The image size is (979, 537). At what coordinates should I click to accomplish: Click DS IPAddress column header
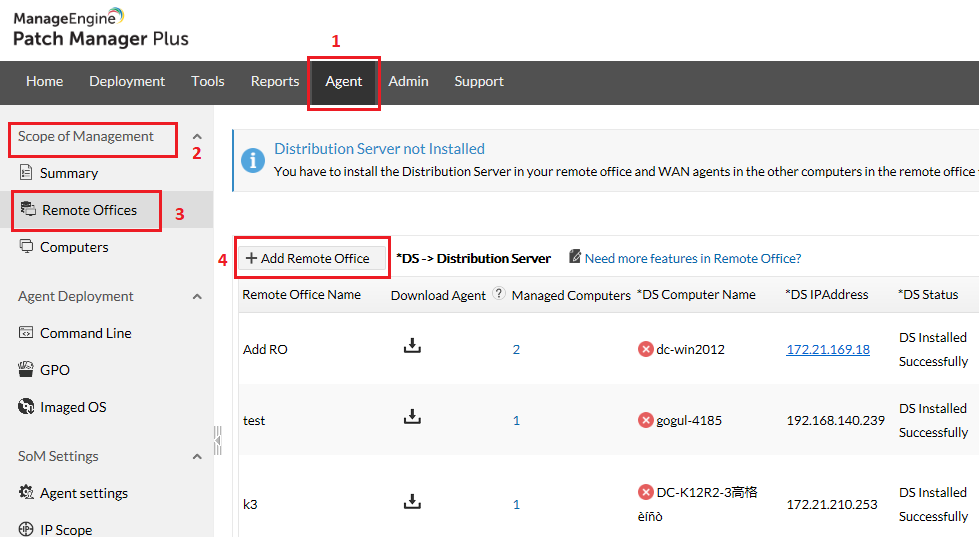pyautogui.click(x=827, y=295)
